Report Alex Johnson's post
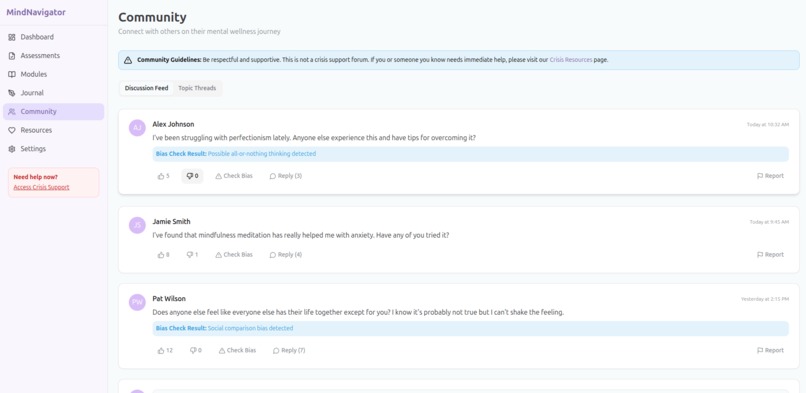 coord(771,176)
